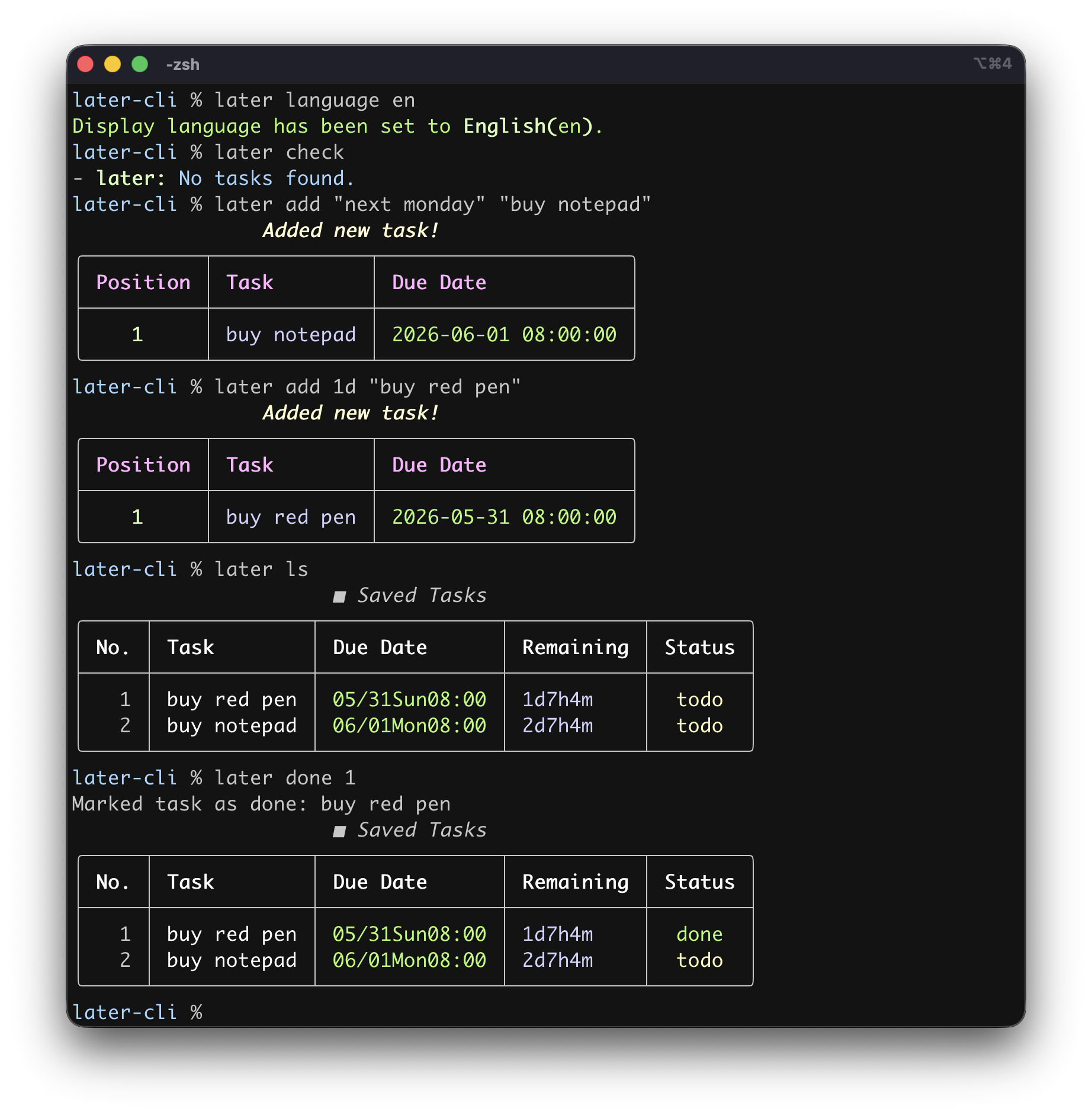Click 'buy notepad' cell in first table
1092x1115 pixels.
pyautogui.click(x=291, y=335)
